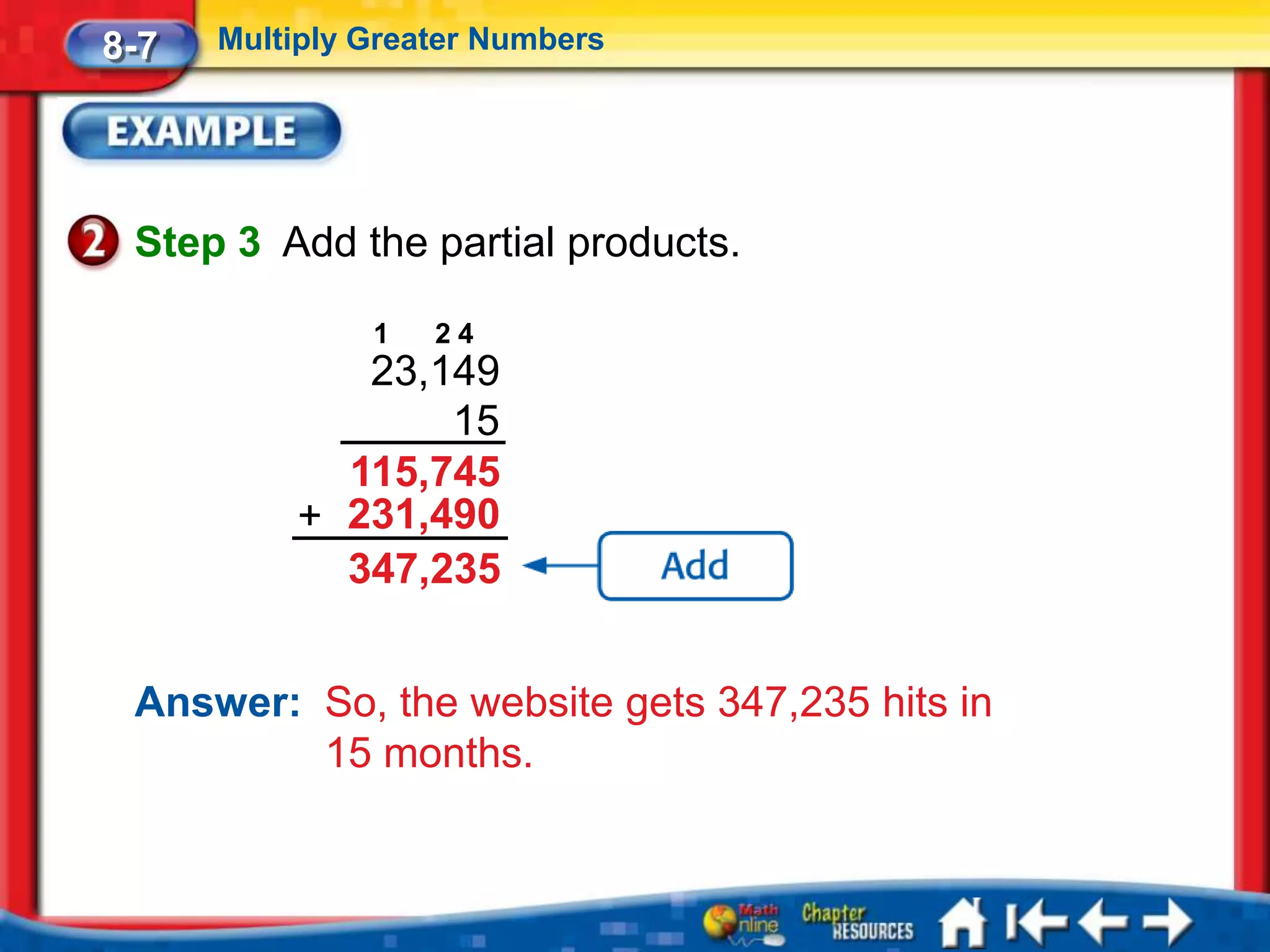
Task: Select the partial product 115,745
Action: (425, 472)
